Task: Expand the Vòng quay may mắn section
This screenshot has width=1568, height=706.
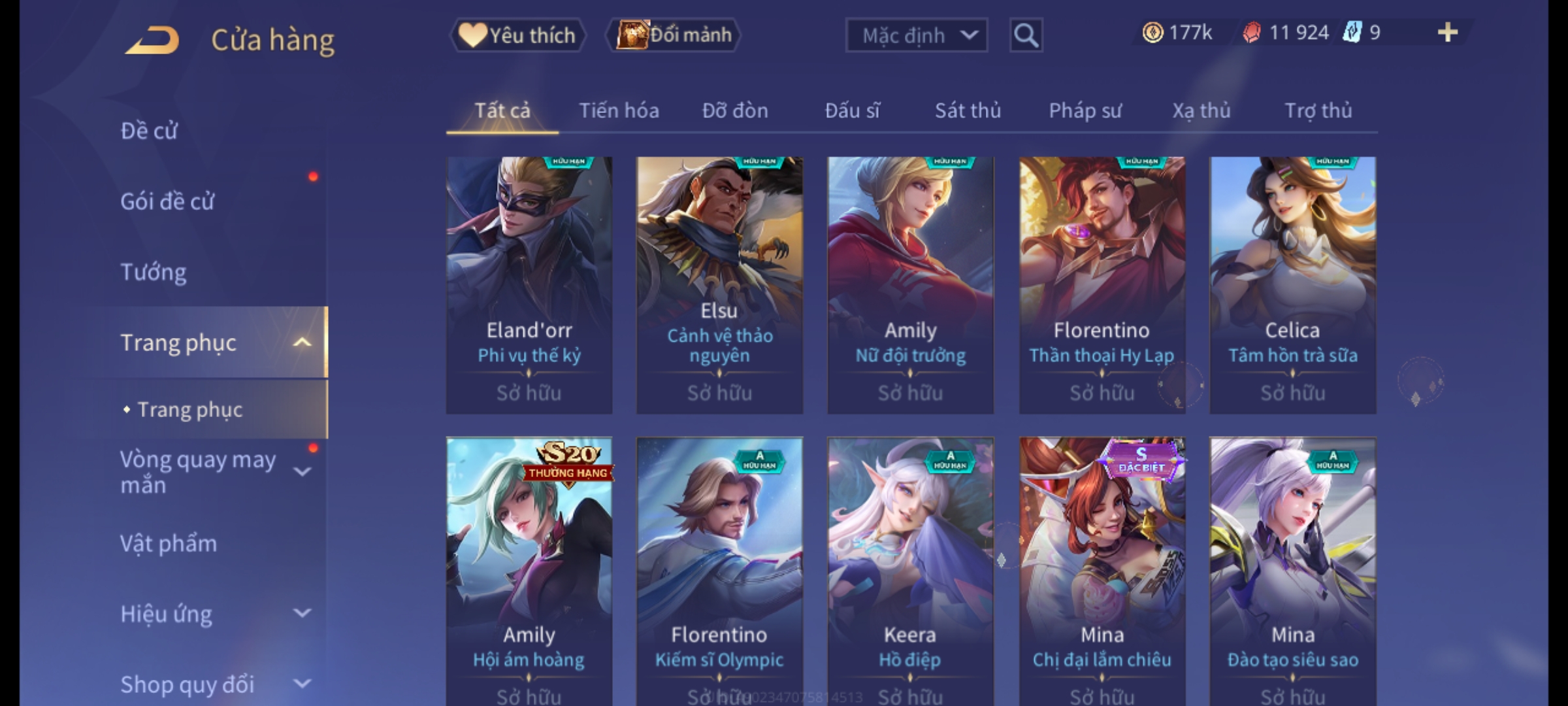Action: [x=302, y=472]
